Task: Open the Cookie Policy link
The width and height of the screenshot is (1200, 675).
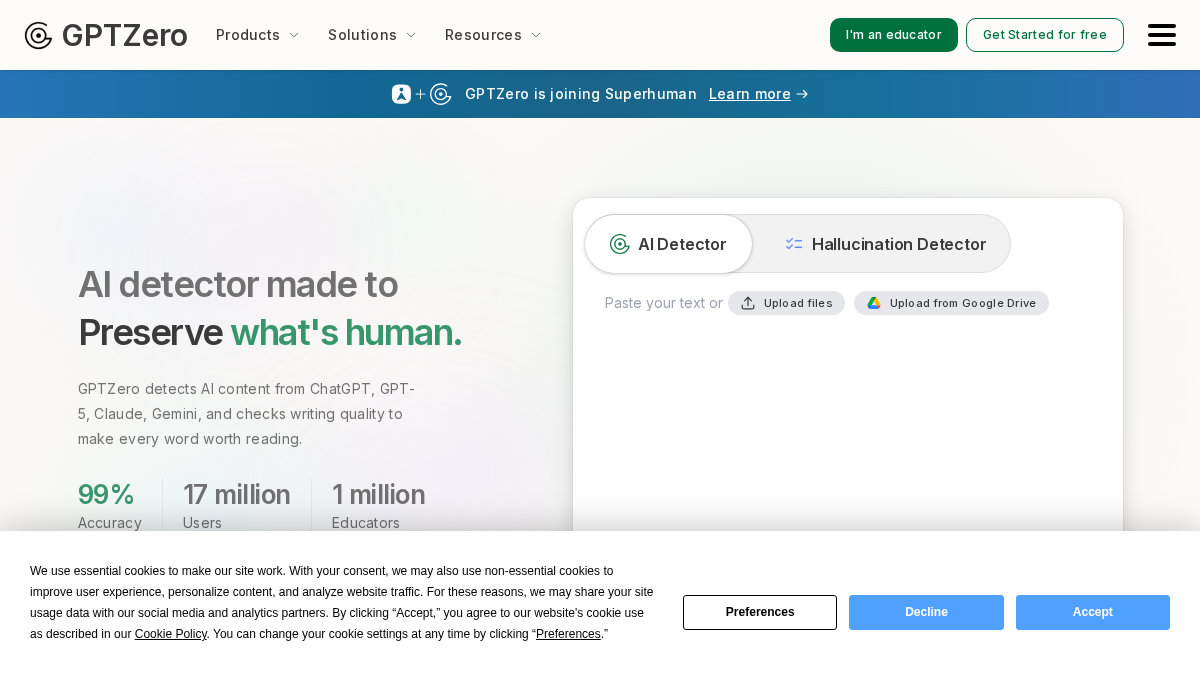Action: (x=171, y=634)
